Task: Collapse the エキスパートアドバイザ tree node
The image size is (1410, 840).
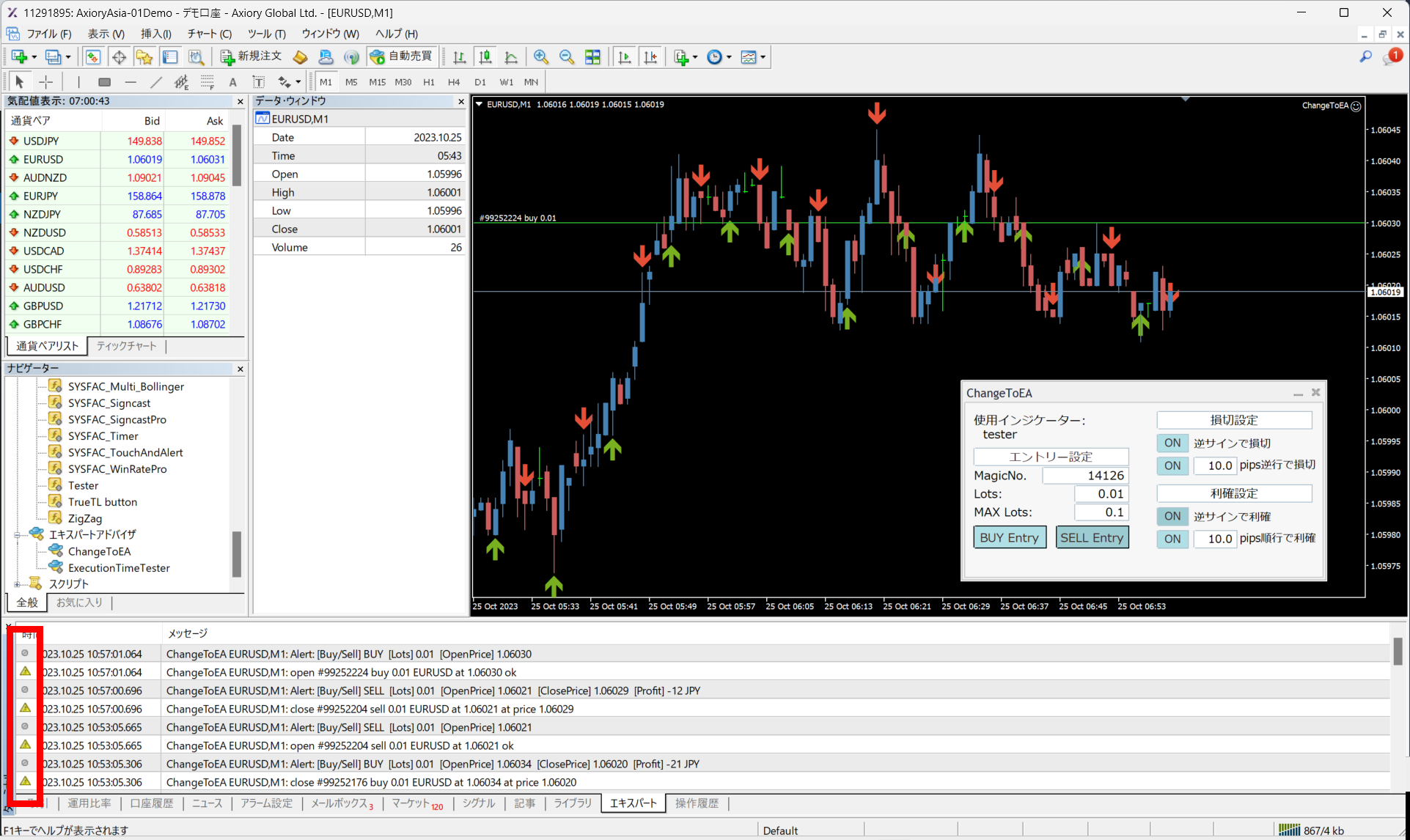Action: pyautogui.click(x=17, y=534)
